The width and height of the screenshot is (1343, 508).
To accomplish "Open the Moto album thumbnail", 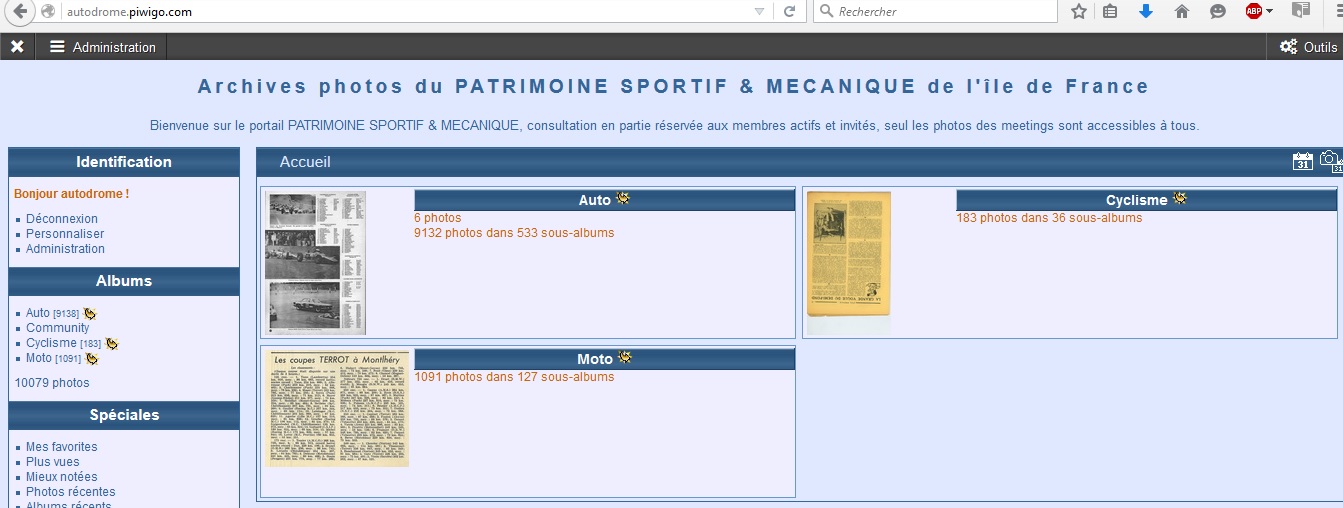I will [338, 409].
